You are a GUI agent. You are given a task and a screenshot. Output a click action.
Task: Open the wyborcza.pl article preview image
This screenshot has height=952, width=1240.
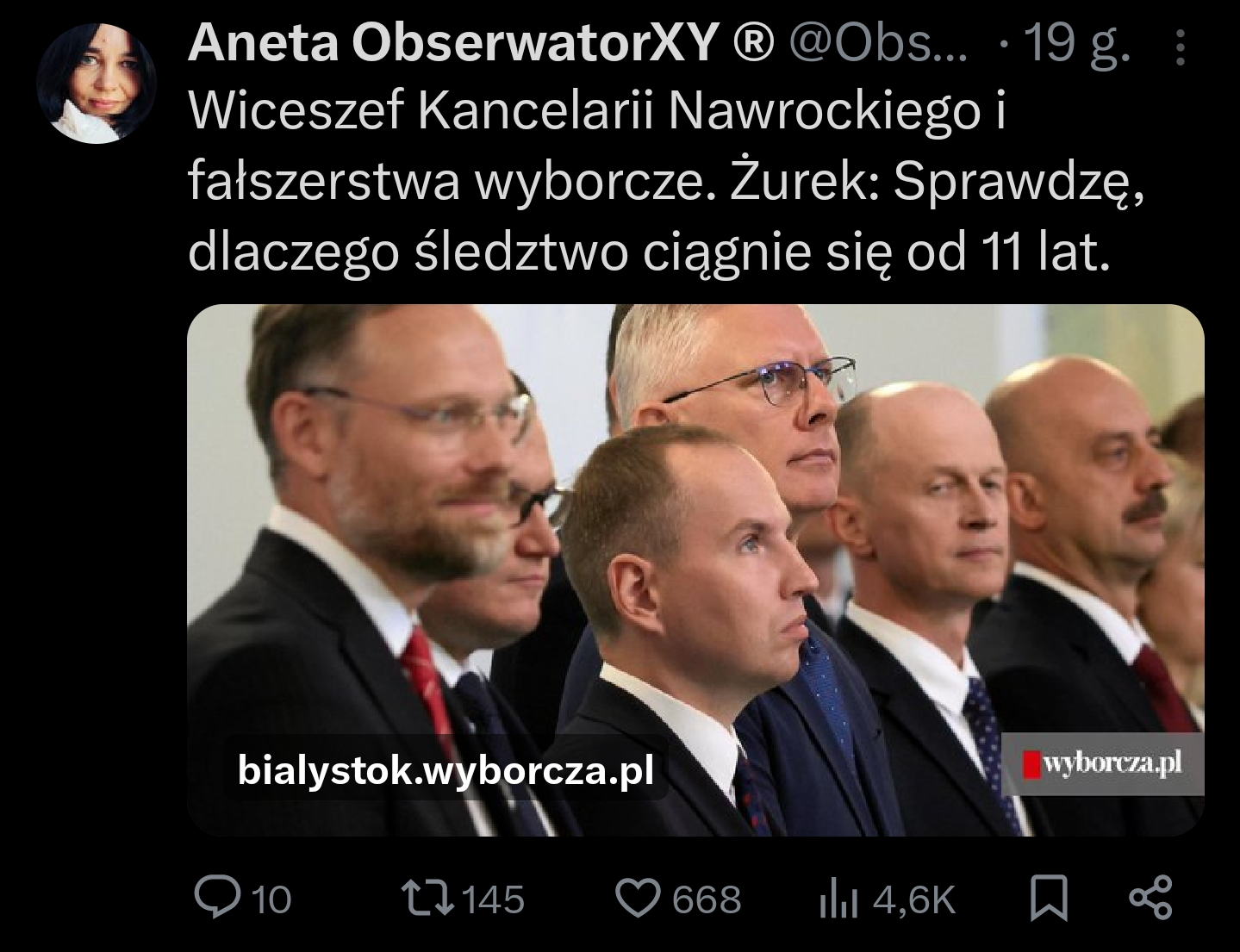pos(695,569)
